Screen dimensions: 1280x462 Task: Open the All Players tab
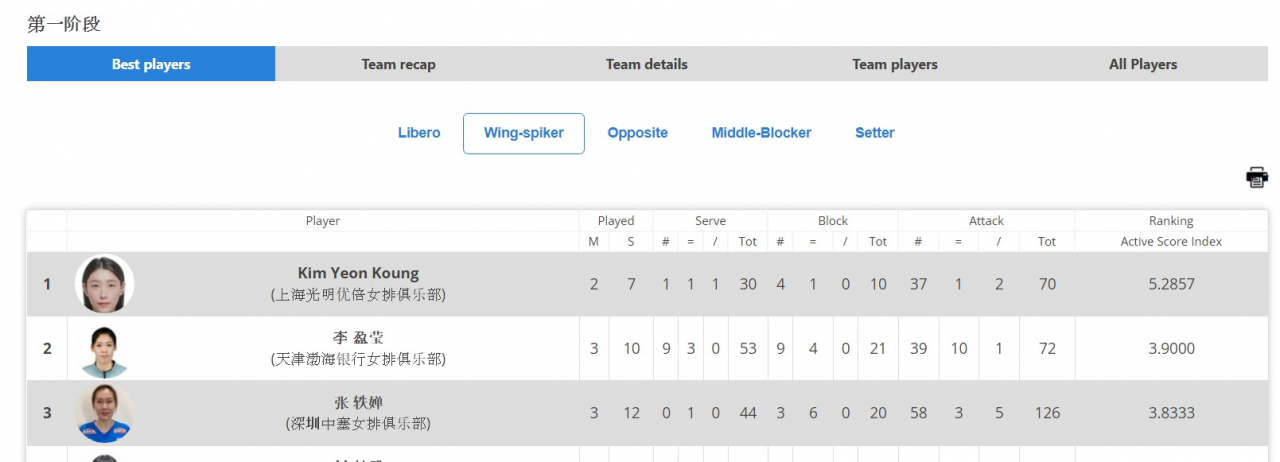pyautogui.click(x=1143, y=64)
